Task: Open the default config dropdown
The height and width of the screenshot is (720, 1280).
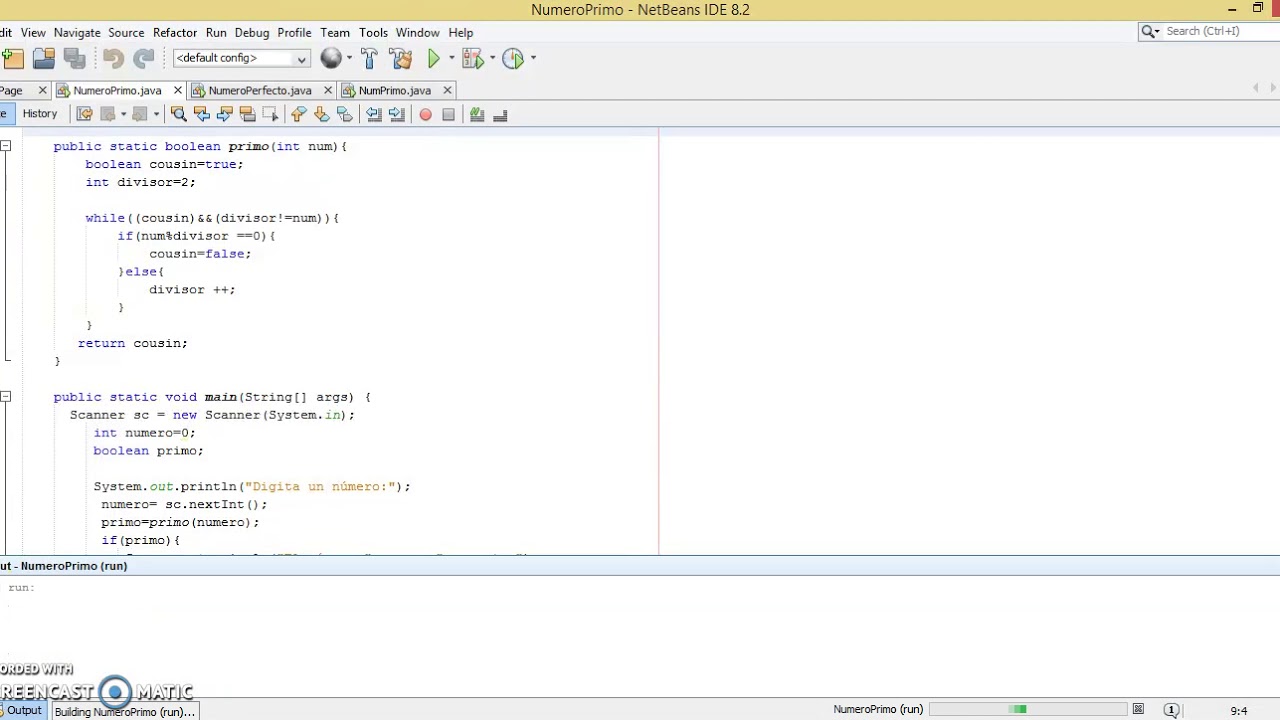Action: click(241, 58)
